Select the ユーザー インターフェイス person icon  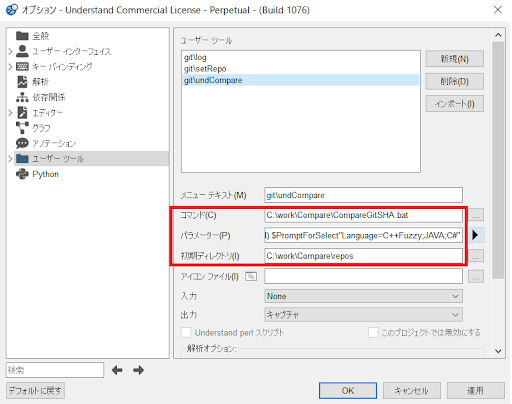[x=22, y=51]
